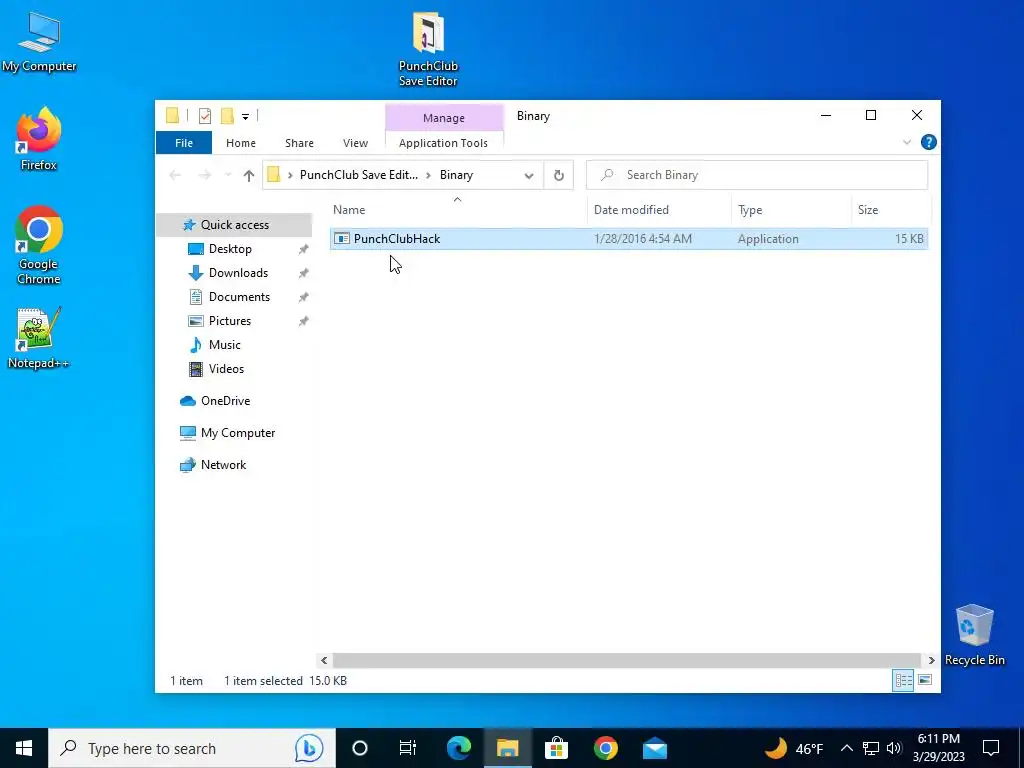The width and height of the screenshot is (1024, 768).
Task: Open the volume control tray icon
Action: coord(895,748)
